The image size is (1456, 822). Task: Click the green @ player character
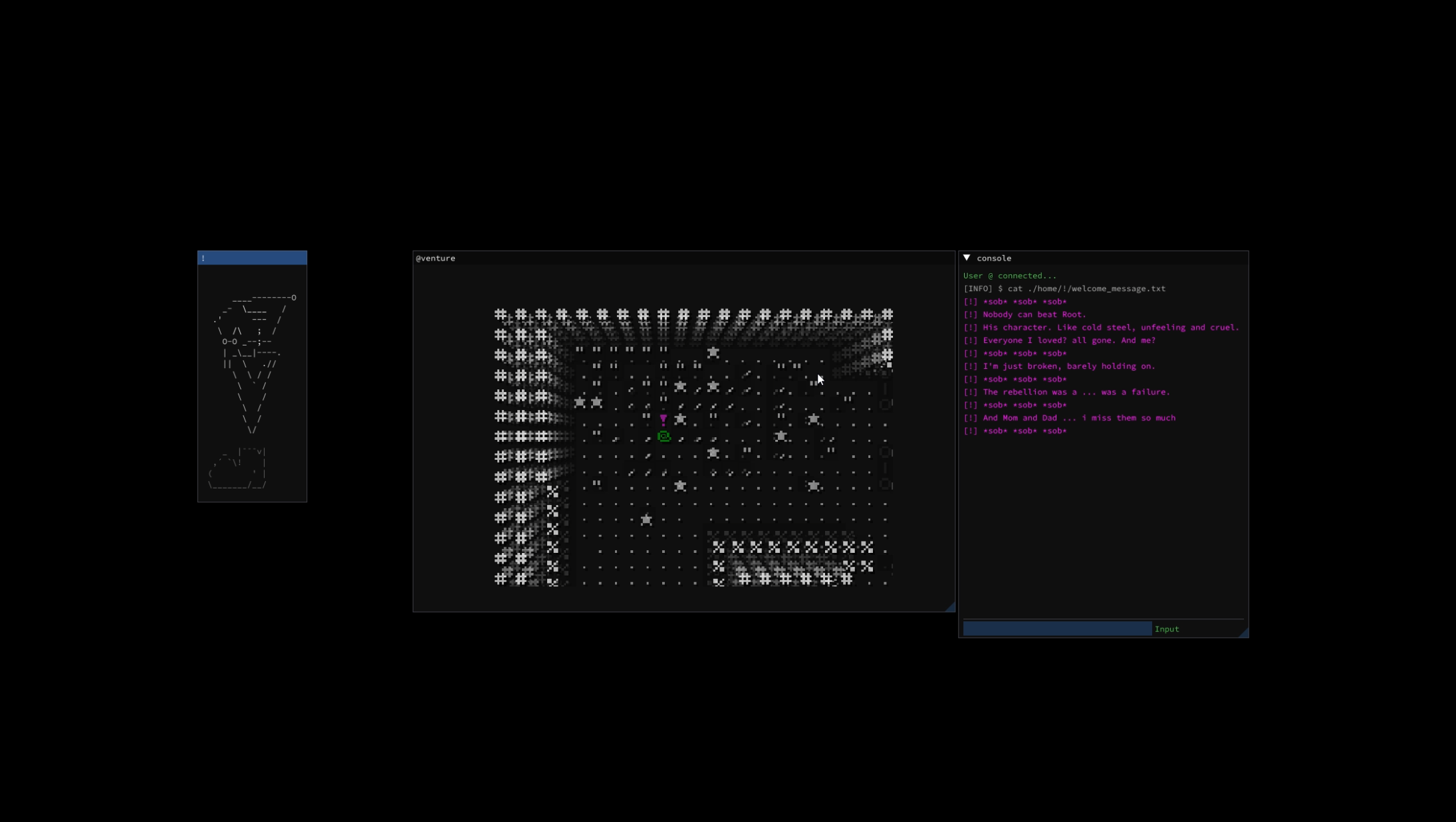pyautogui.click(x=664, y=437)
